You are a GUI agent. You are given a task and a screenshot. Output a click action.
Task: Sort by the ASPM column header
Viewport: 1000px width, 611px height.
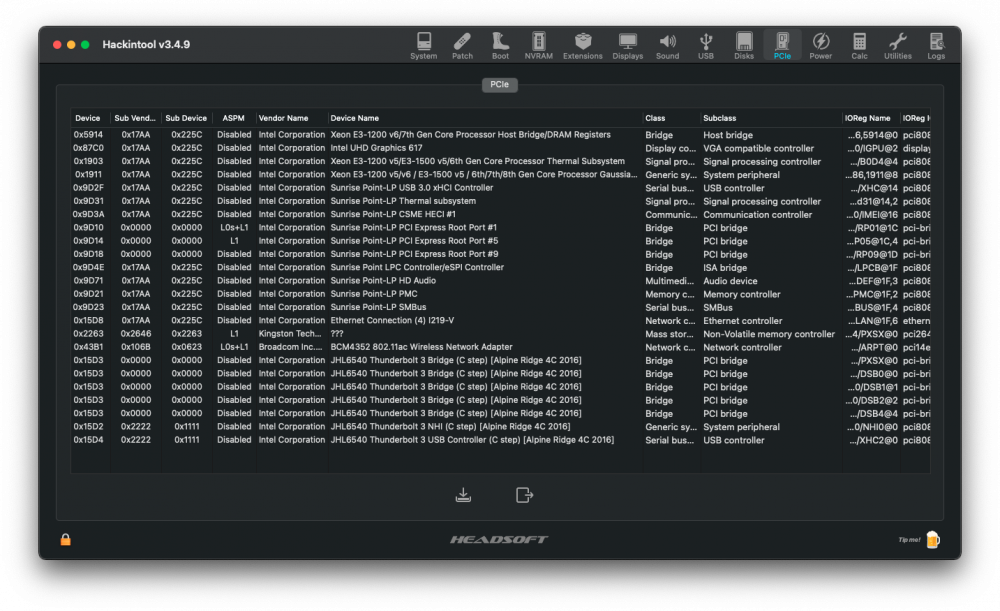tap(233, 118)
